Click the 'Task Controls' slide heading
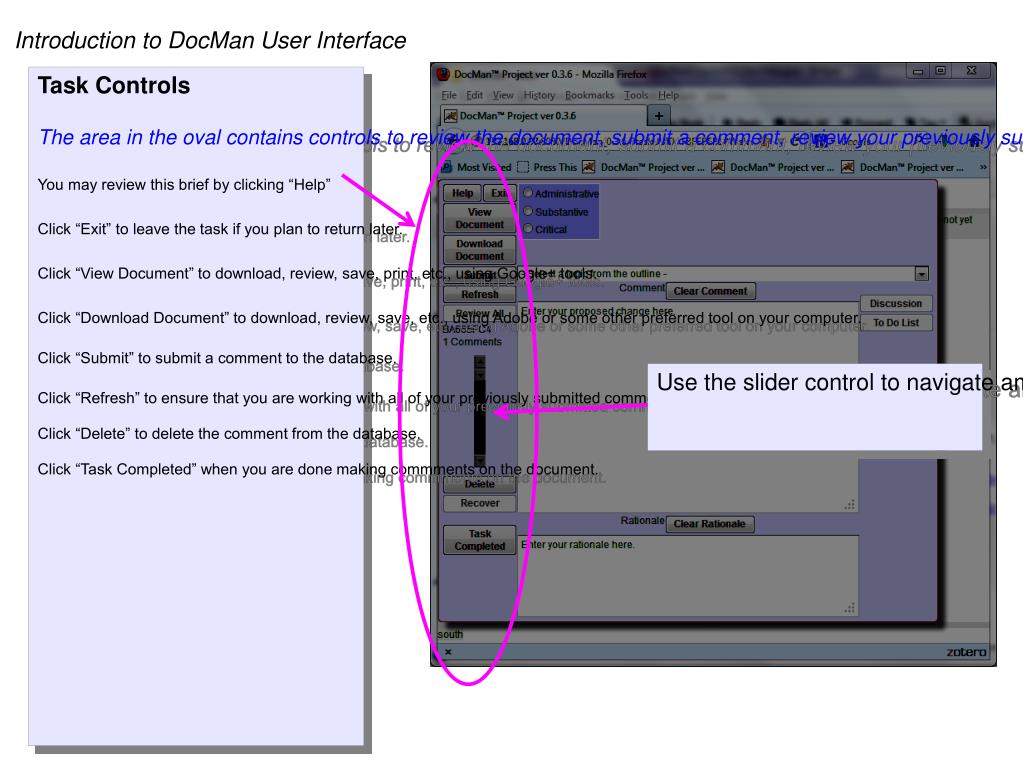 coord(114,85)
